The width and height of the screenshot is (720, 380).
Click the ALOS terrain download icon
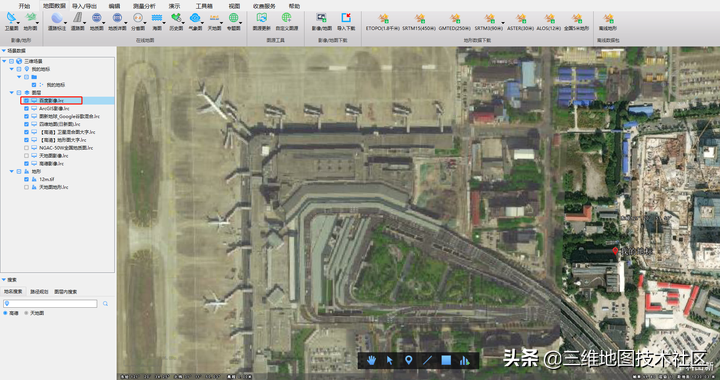point(549,18)
